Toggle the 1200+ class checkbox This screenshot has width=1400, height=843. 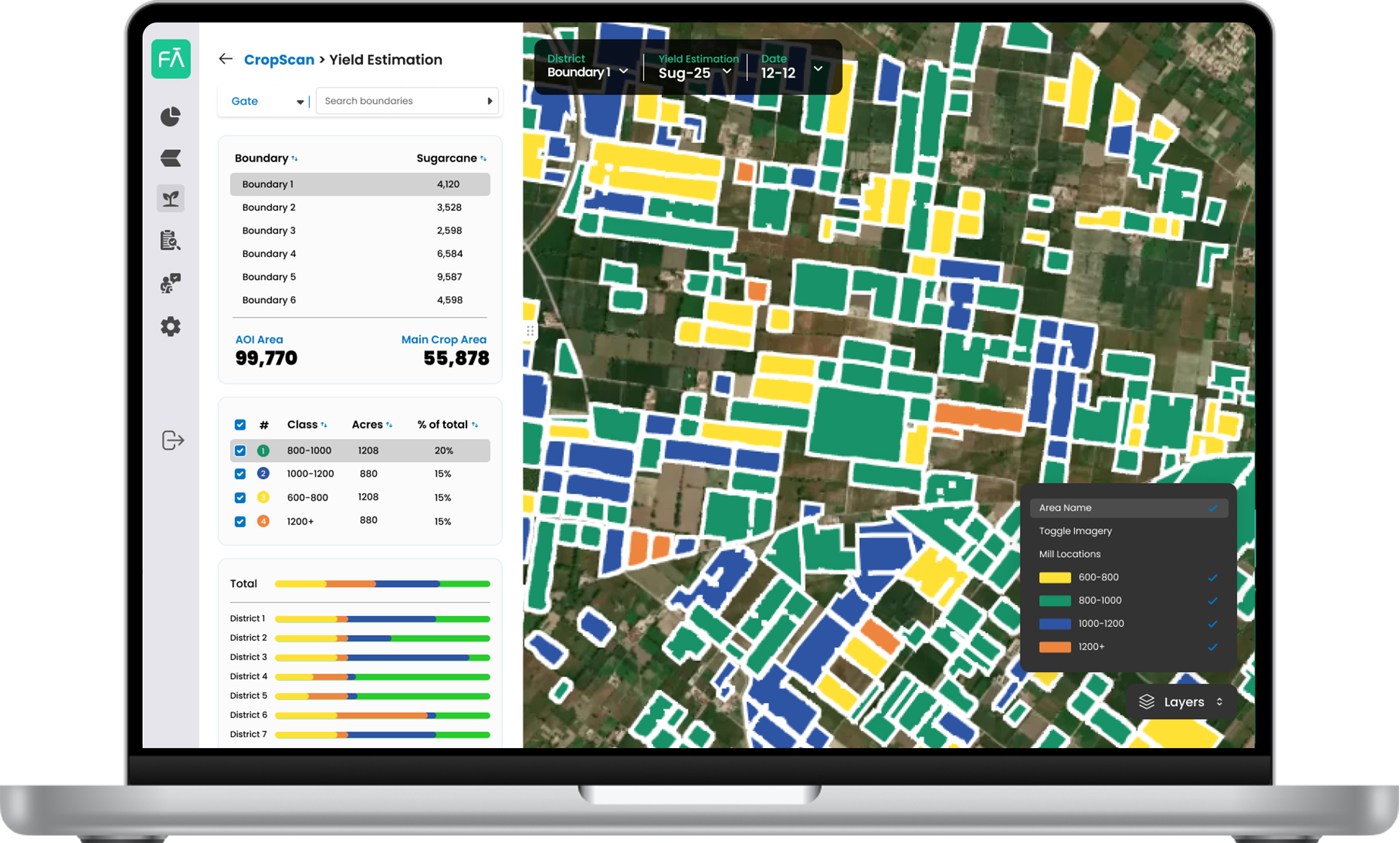pos(240,522)
